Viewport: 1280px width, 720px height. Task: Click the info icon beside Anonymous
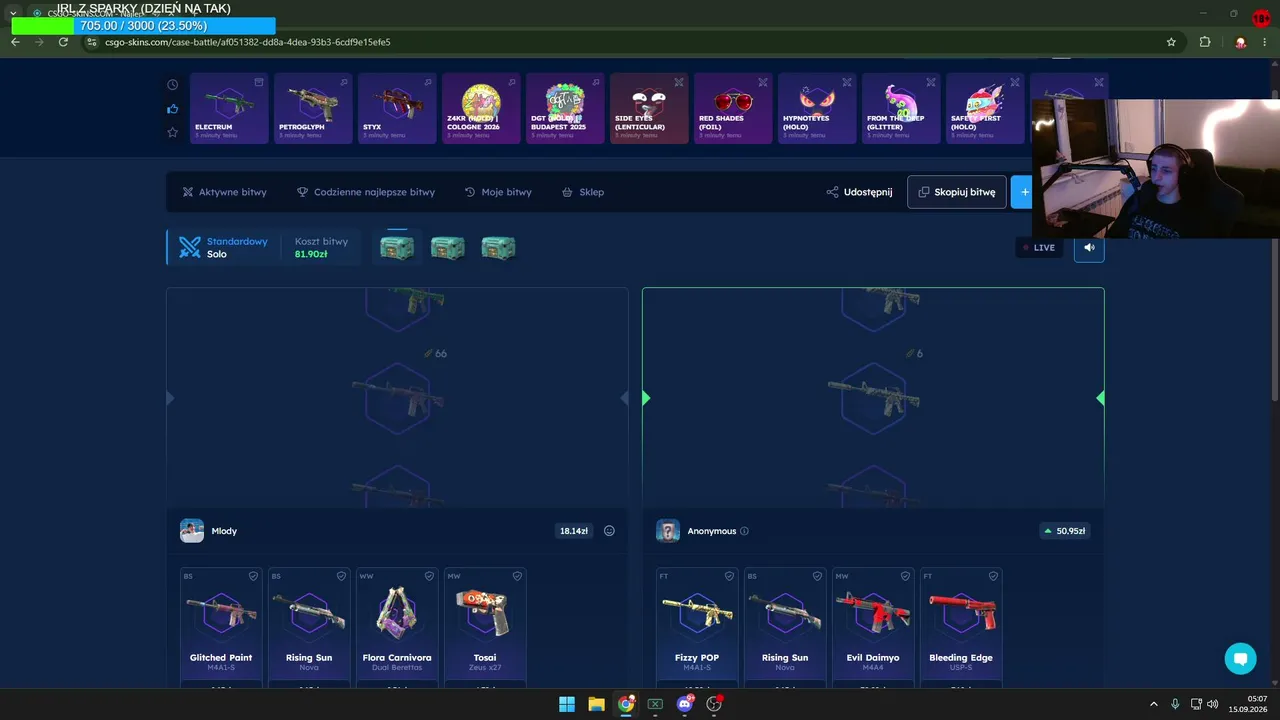pos(744,531)
